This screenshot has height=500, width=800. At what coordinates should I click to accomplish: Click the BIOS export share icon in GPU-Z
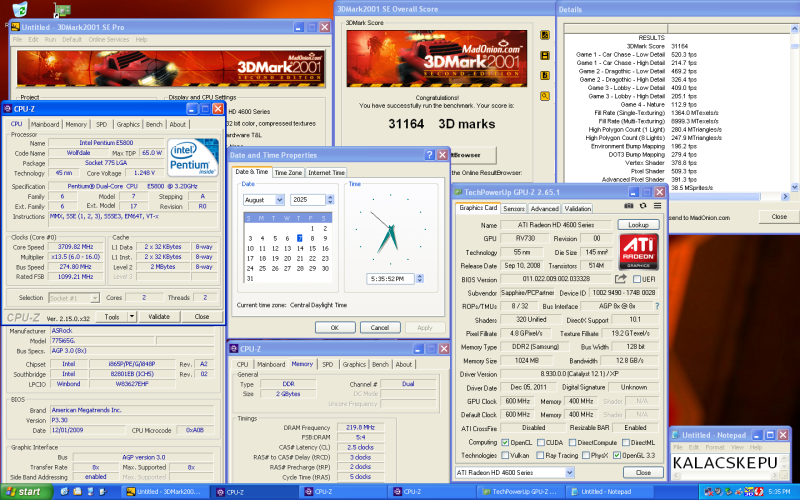620,279
